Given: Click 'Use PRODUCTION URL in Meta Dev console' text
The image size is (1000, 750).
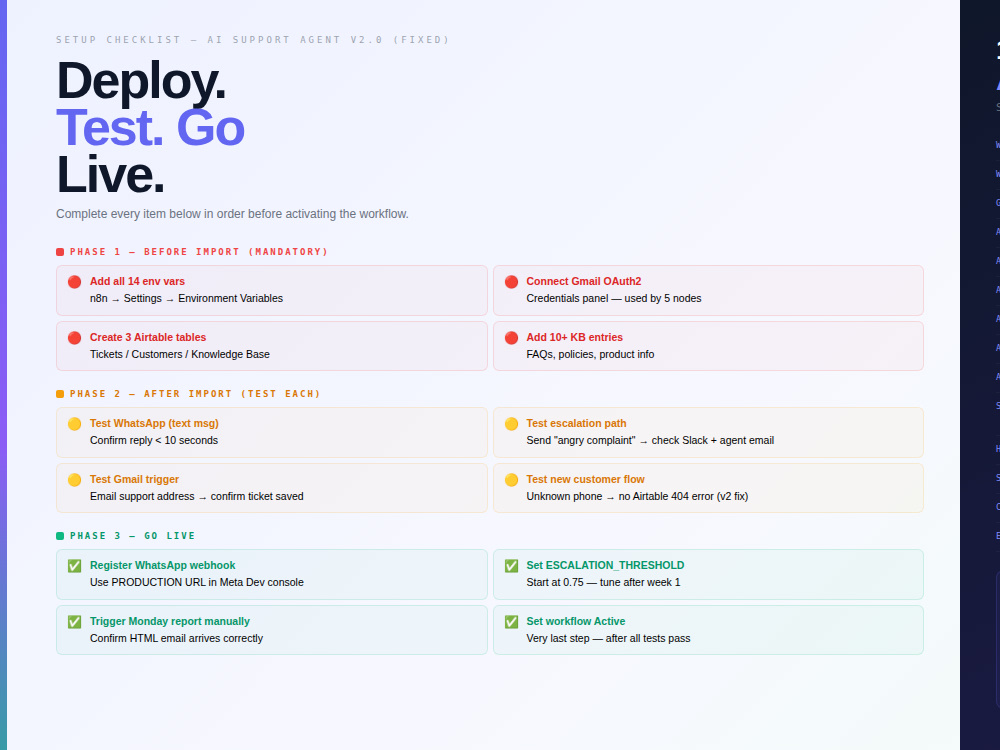Looking at the screenshot, I should tap(196, 582).
